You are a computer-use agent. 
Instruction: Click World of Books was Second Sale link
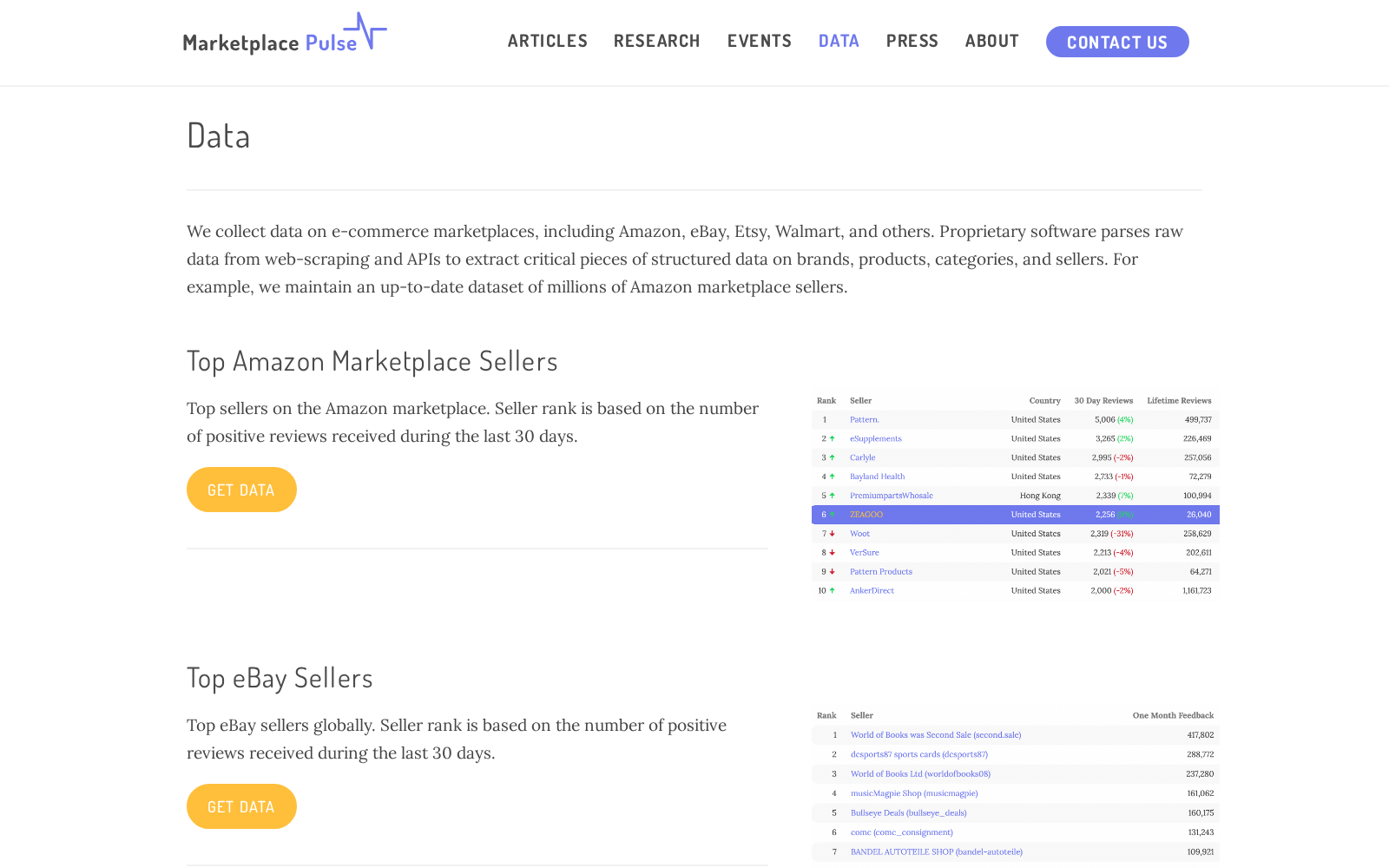click(936, 735)
